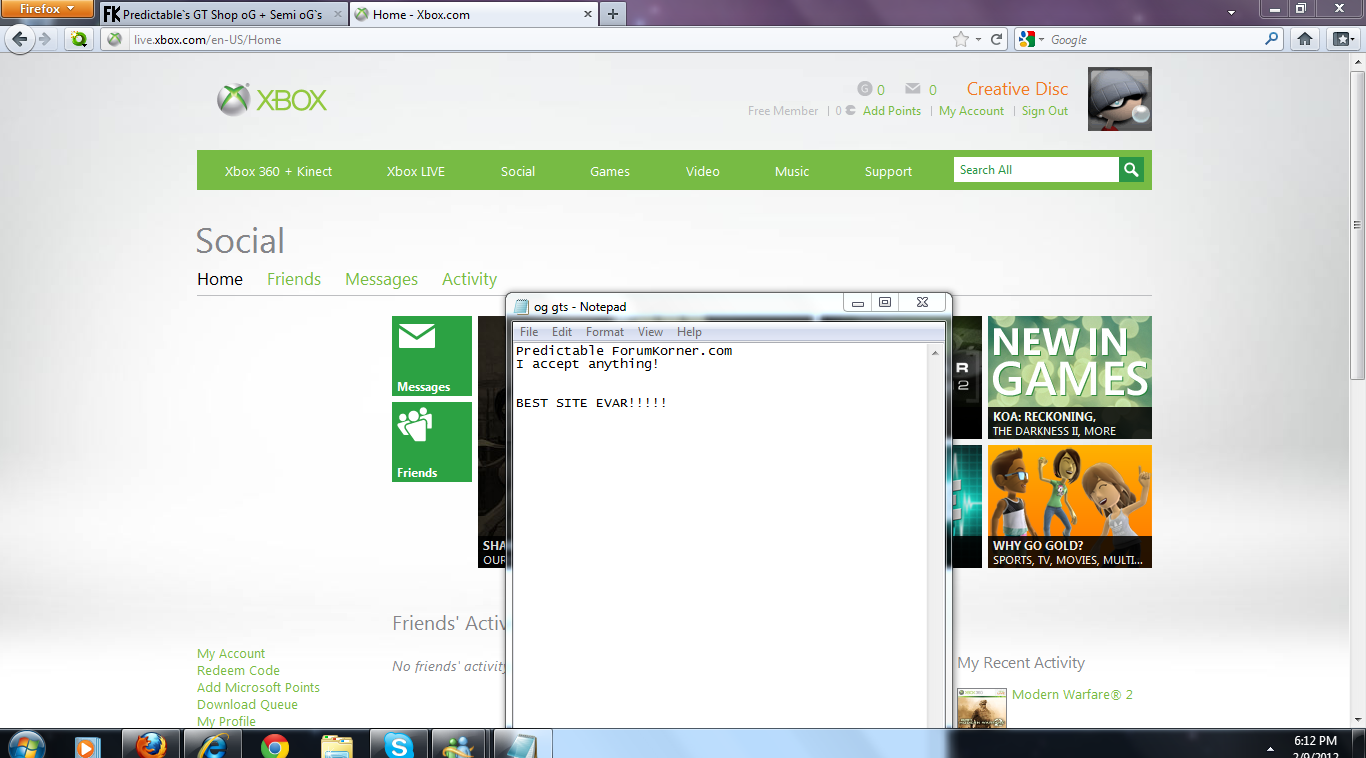The width and height of the screenshot is (1366, 758).
Task: Click the Creative Disc avatar picture
Action: tap(1119, 99)
